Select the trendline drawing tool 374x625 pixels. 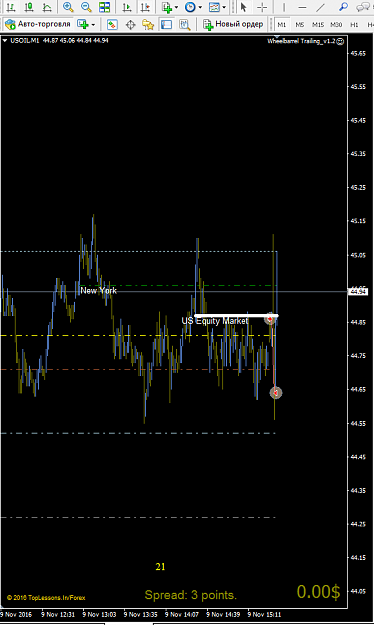tap(320, 7)
